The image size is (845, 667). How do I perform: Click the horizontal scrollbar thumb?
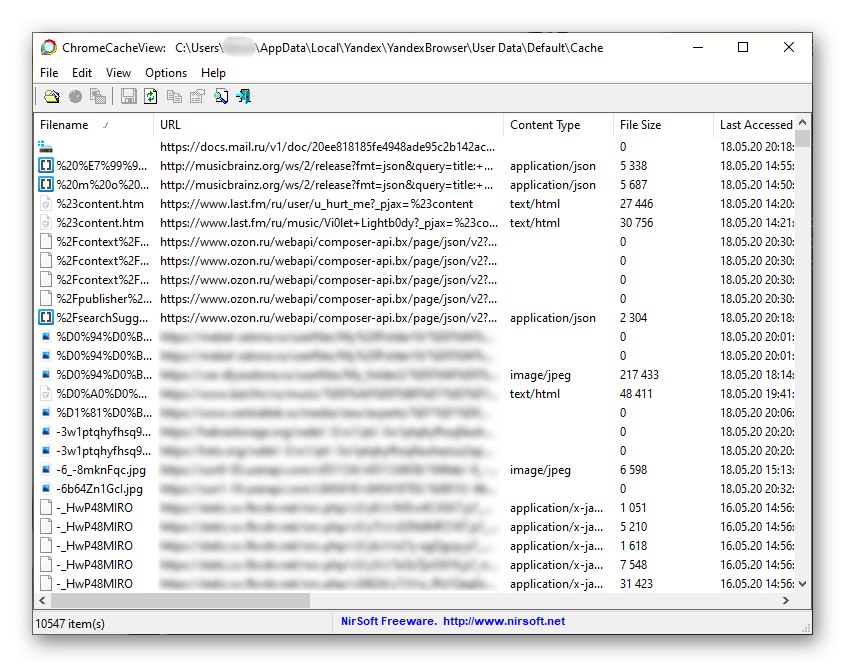coord(180,600)
